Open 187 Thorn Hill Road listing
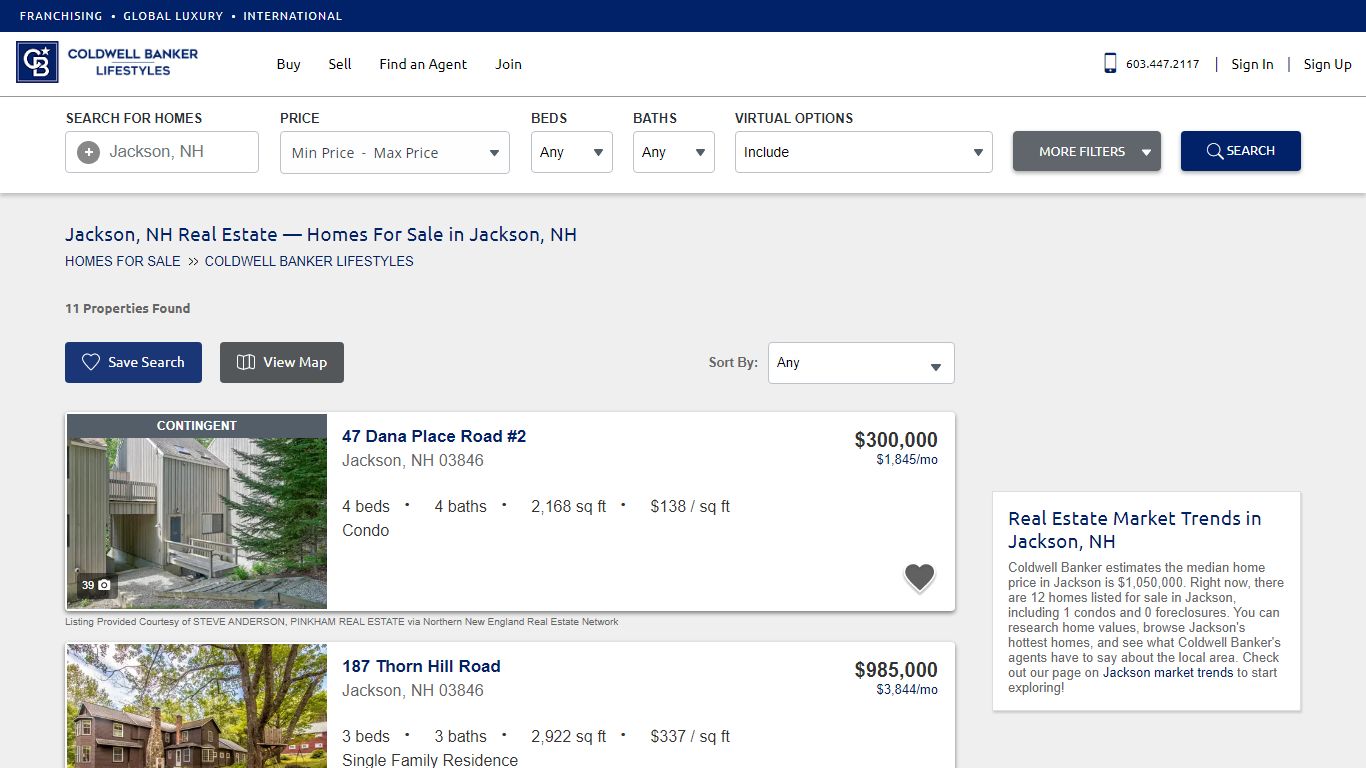The image size is (1366, 768). pyautogui.click(x=421, y=666)
